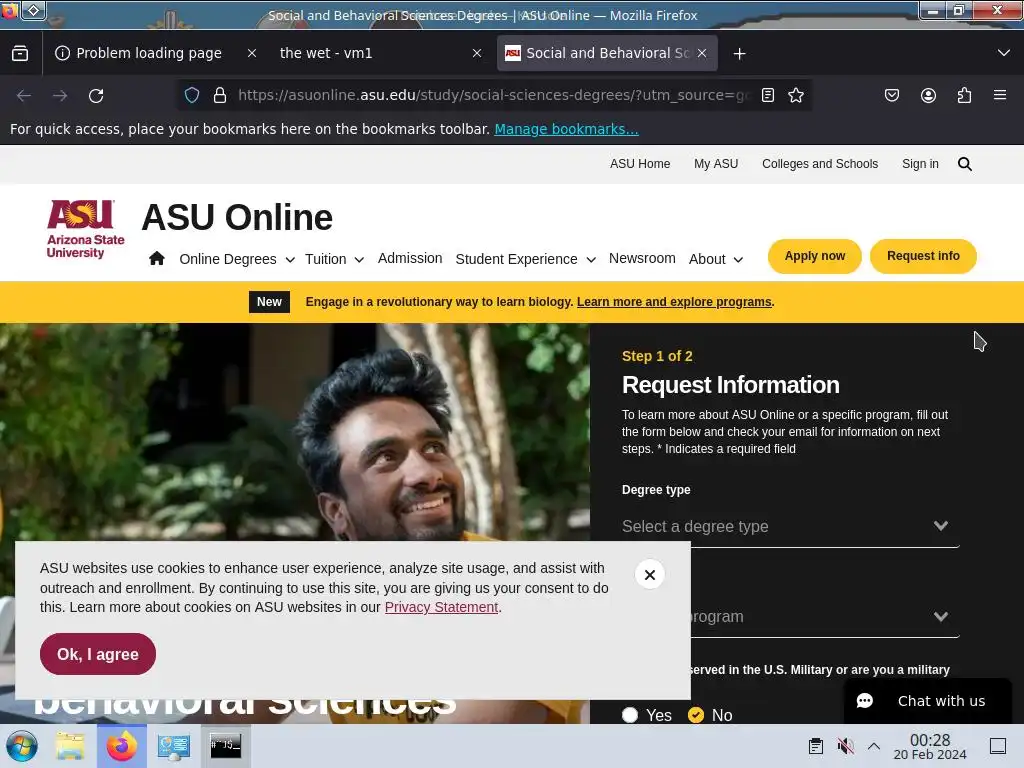Click the ASU Online title text
The width and height of the screenshot is (1024, 768).
[237, 217]
